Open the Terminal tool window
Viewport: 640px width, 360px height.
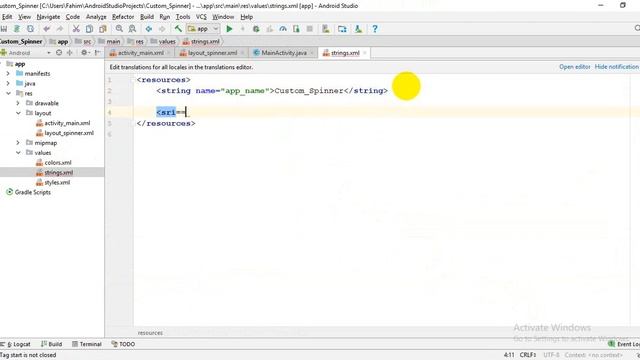(x=87, y=344)
